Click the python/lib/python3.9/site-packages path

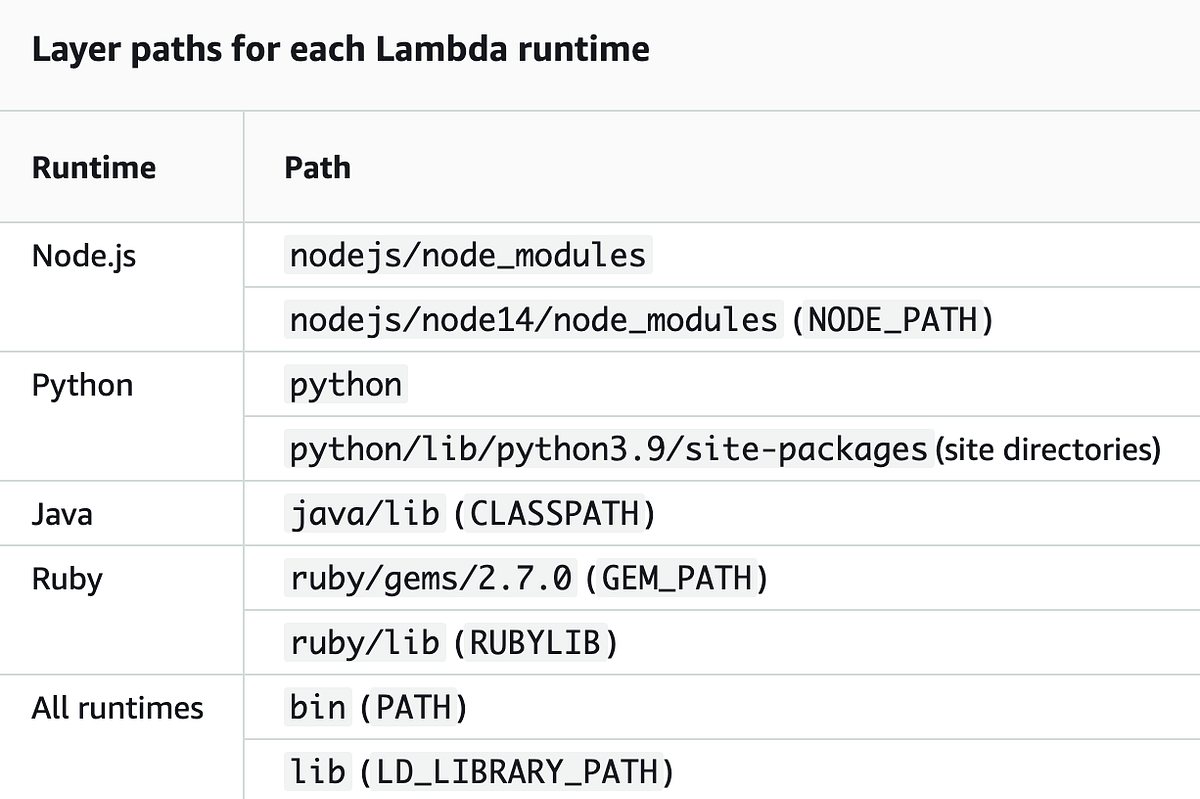click(604, 449)
